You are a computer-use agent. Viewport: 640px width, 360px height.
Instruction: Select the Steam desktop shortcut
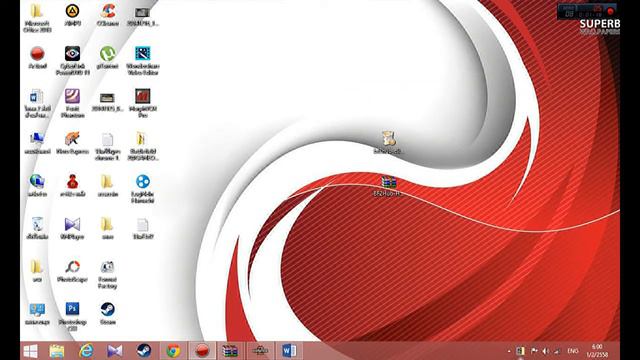(107, 313)
